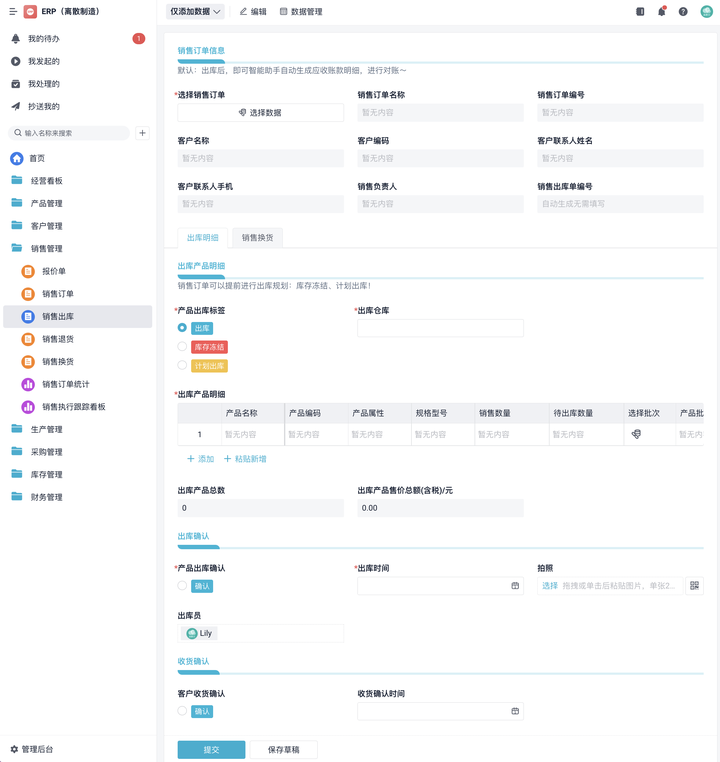Screen dimensions: 720x762
Task: Click the QR code icon in 拍照 field
Action: 694,586
